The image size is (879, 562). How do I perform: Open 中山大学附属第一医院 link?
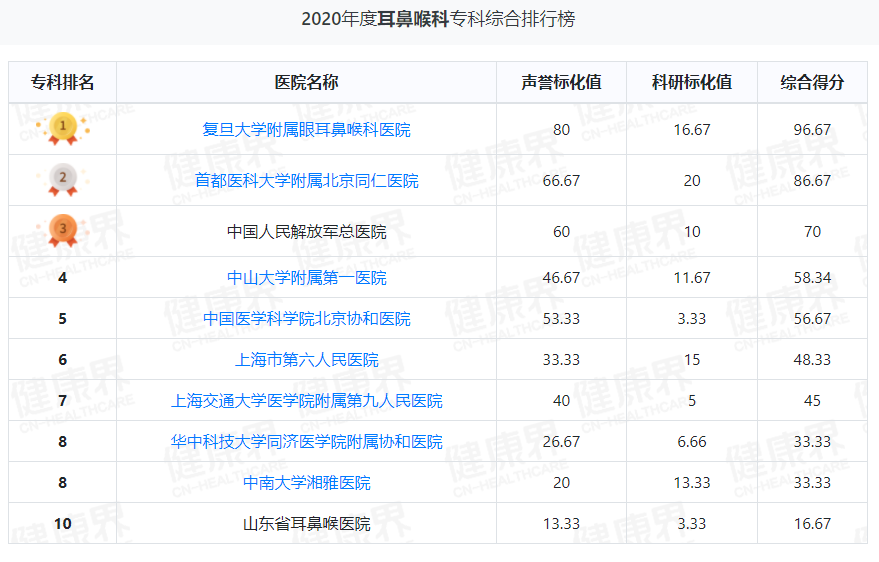(306, 277)
